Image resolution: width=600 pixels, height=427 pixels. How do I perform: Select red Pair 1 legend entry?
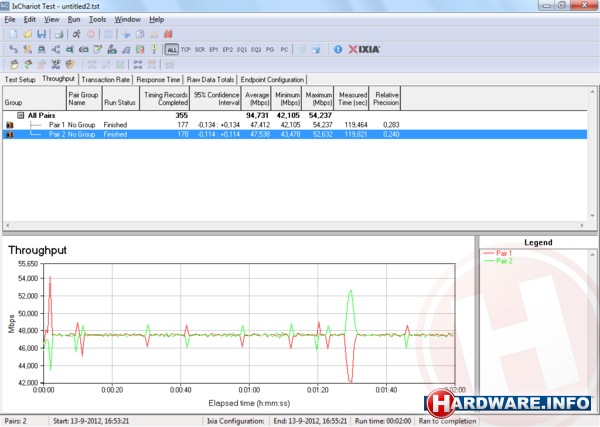(497, 253)
